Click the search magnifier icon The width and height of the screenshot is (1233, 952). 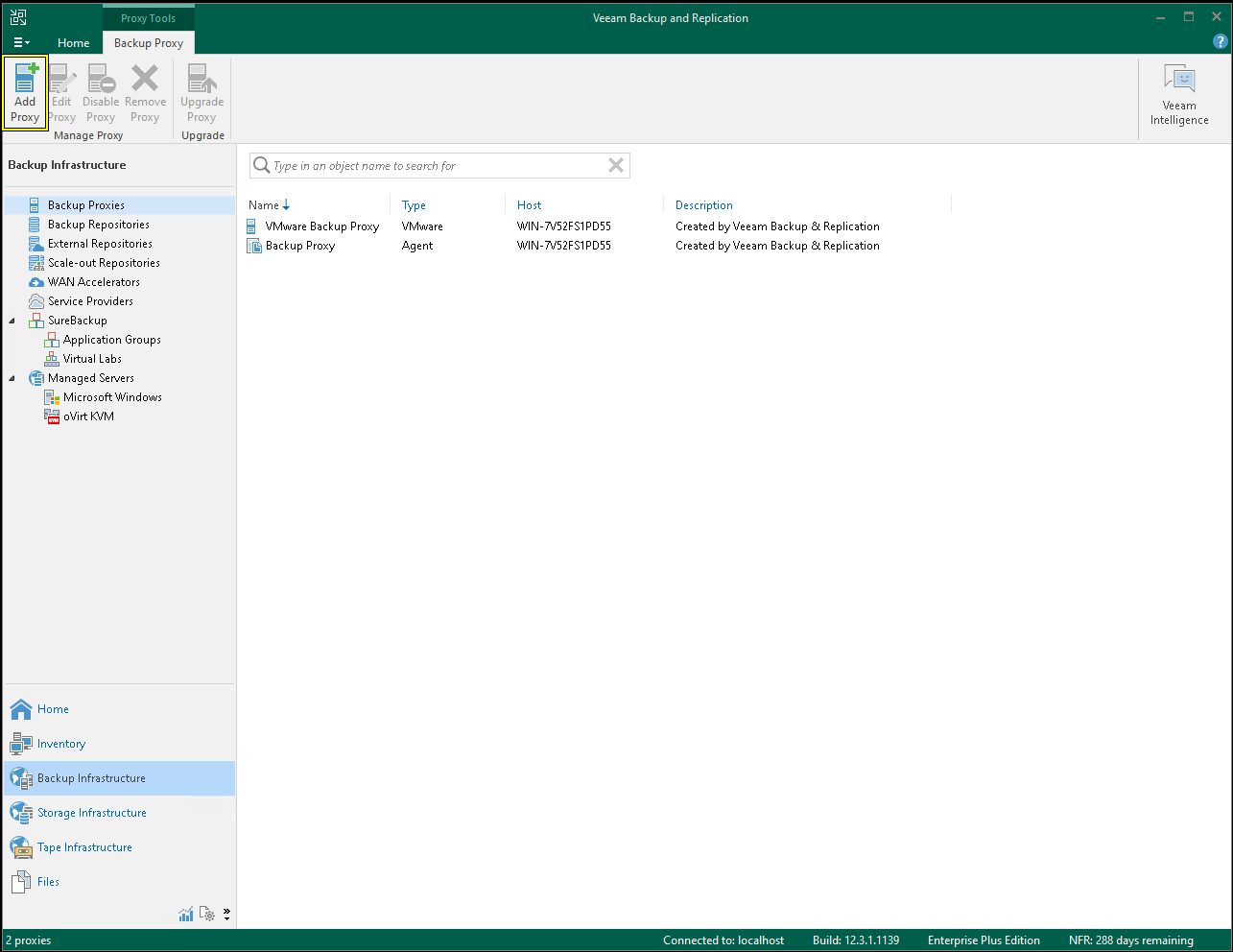click(x=261, y=166)
